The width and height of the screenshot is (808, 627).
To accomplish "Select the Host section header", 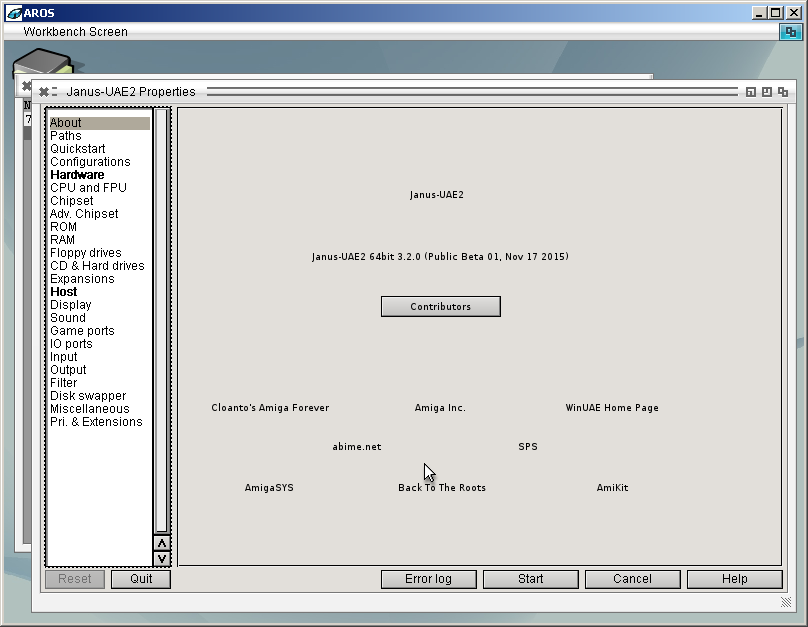I will (99, 292).
